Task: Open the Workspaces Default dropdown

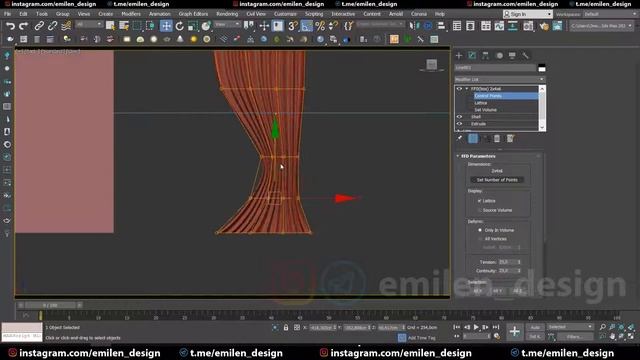Action: tap(610, 14)
